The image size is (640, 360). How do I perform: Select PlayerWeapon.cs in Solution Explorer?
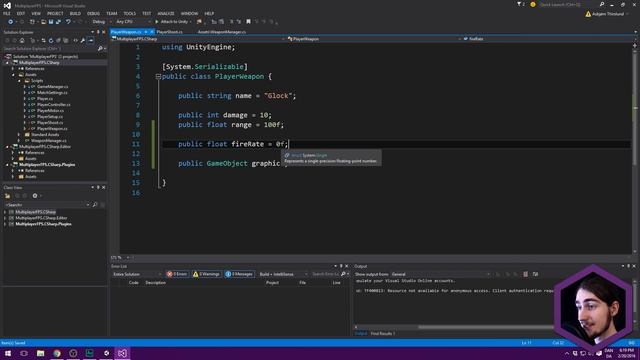pos(52,129)
